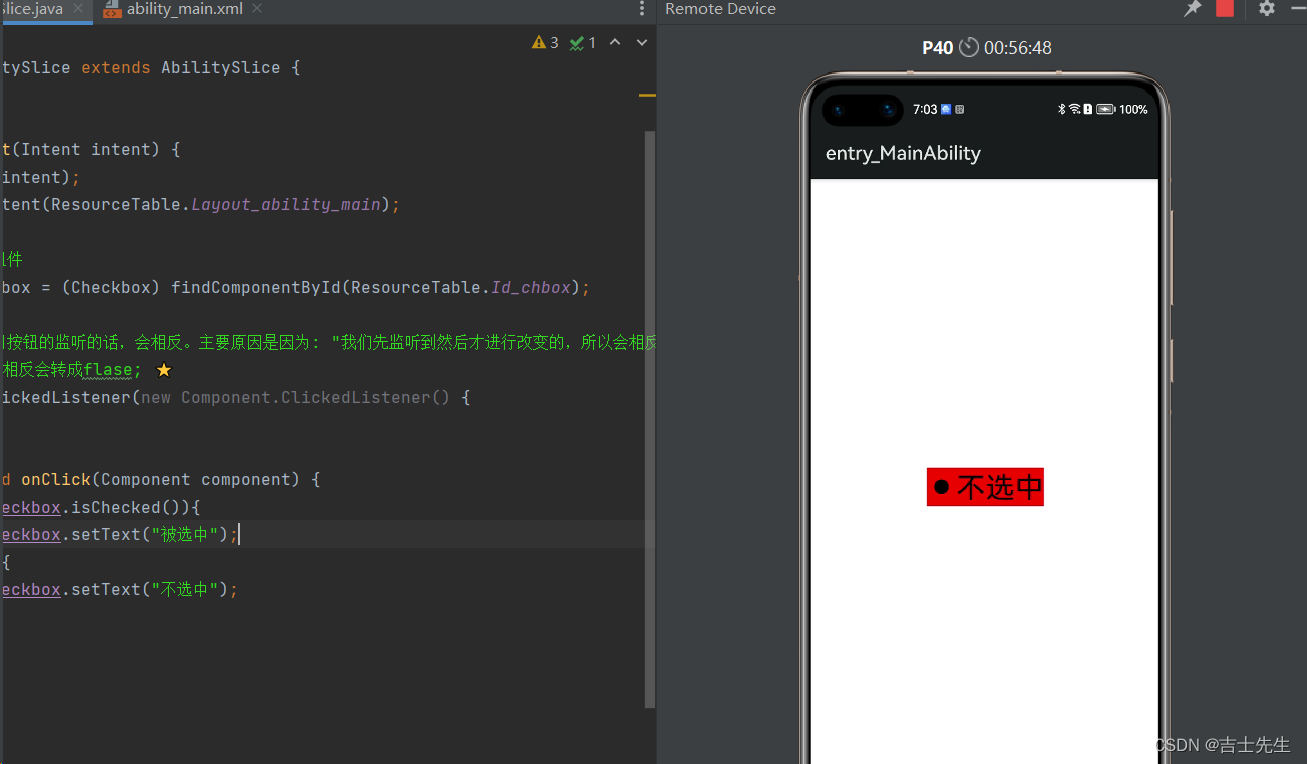
Task: Click the typo check indicator showing 1
Action: tap(583, 42)
